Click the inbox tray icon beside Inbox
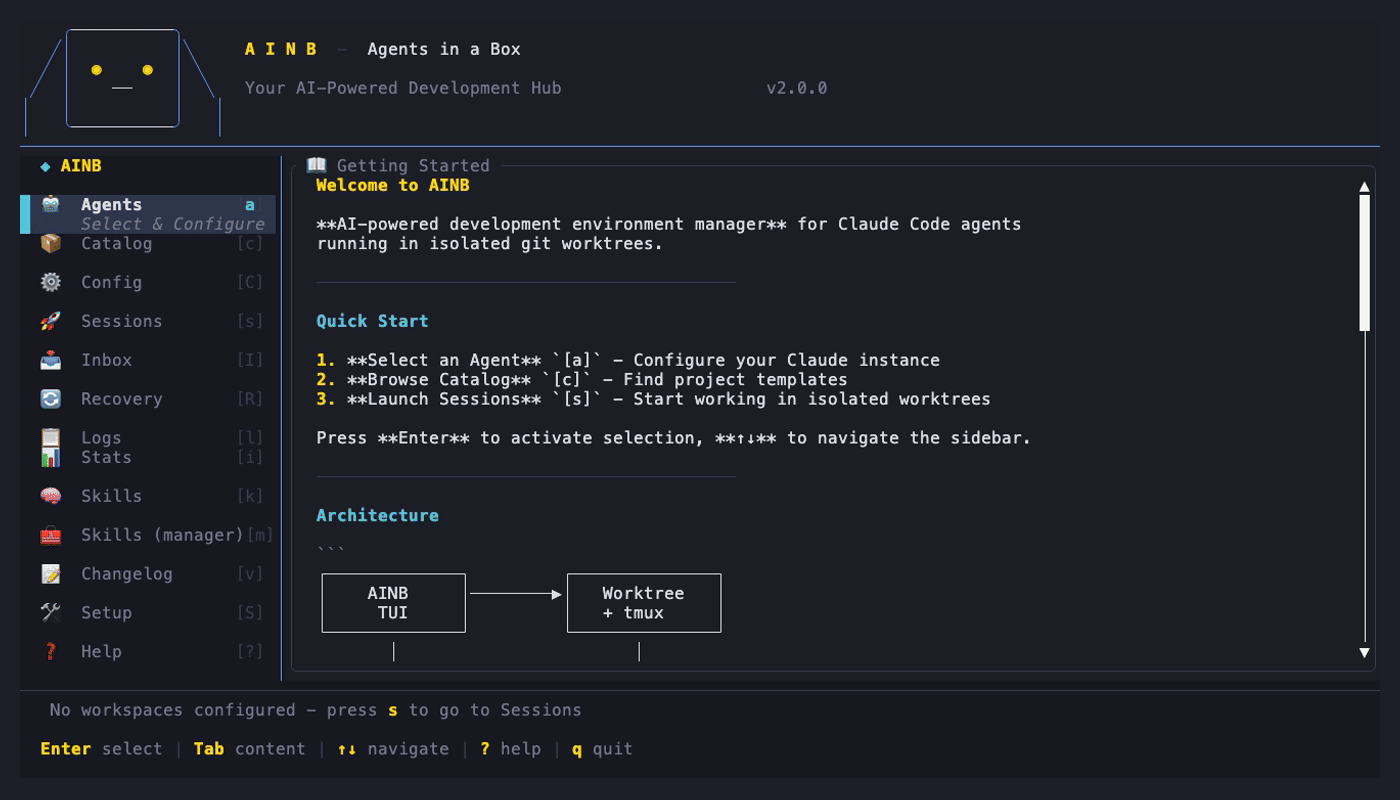Viewport: 1400px width, 800px height. [51, 360]
